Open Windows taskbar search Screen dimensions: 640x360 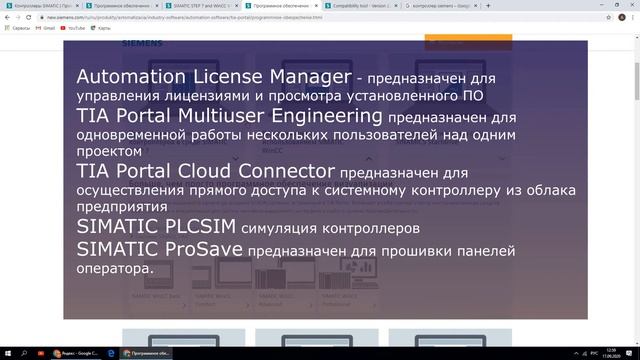[x=24, y=353]
